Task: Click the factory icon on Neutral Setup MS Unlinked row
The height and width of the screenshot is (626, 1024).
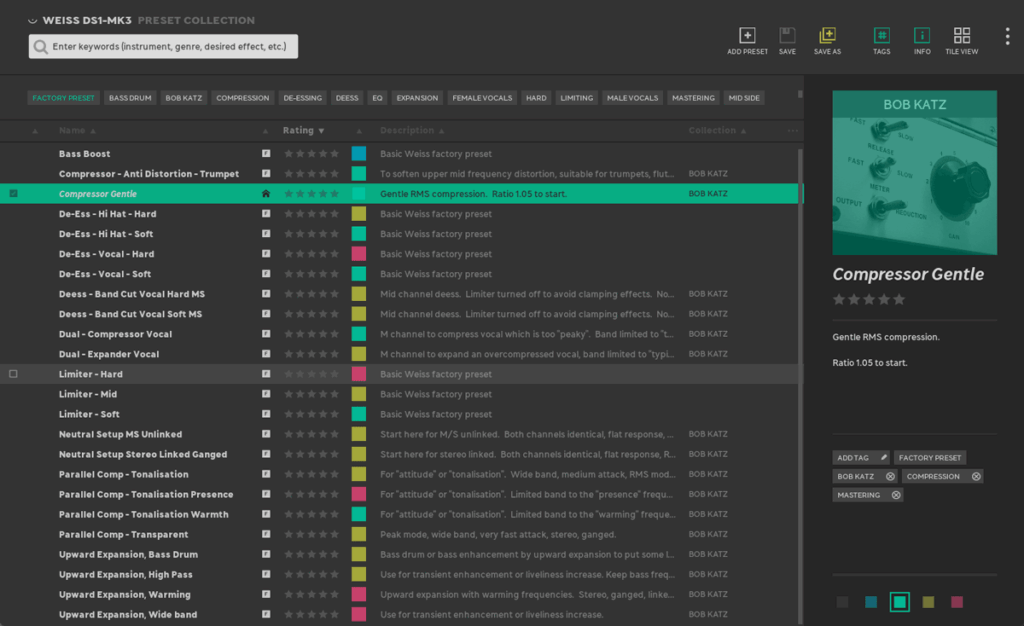Action: coord(266,434)
